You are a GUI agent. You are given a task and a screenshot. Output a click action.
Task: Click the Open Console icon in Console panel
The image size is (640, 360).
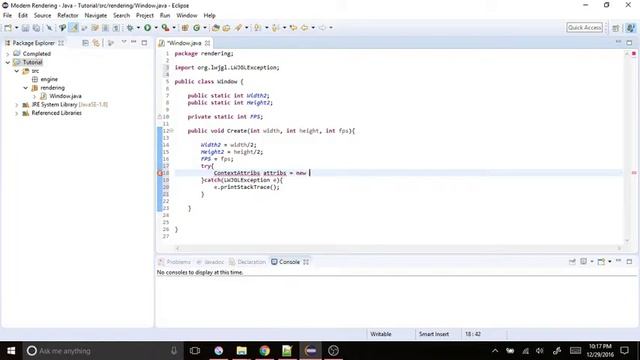coord(601,262)
